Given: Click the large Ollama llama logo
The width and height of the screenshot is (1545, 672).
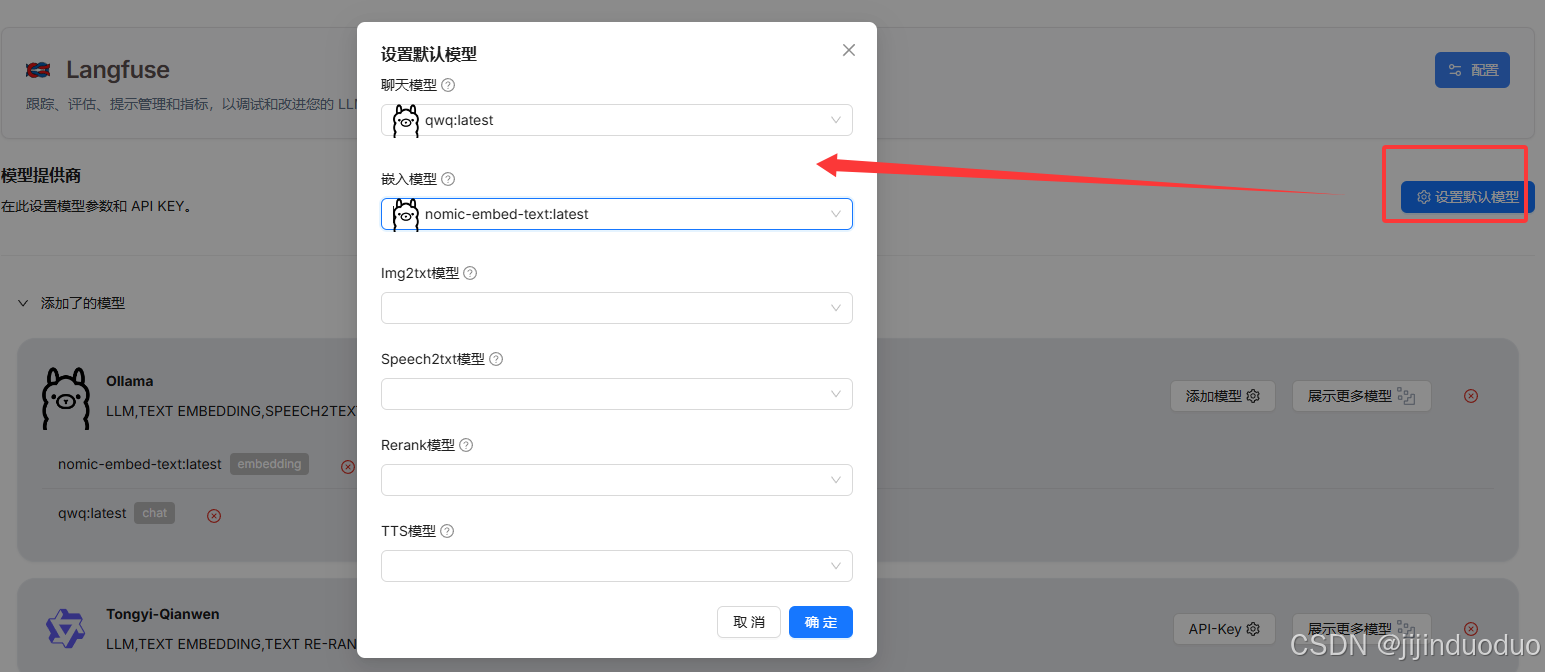Looking at the screenshot, I should (x=66, y=398).
